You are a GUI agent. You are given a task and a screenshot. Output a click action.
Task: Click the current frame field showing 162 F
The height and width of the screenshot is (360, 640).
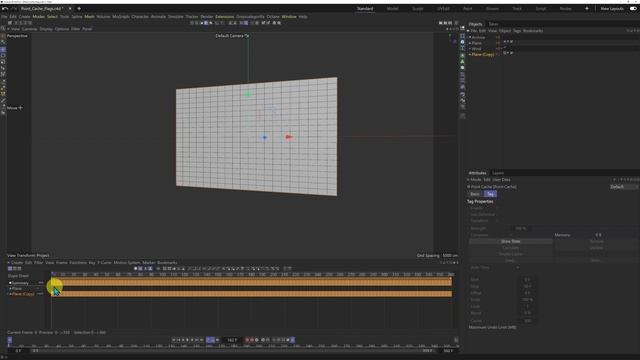tap(232, 340)
